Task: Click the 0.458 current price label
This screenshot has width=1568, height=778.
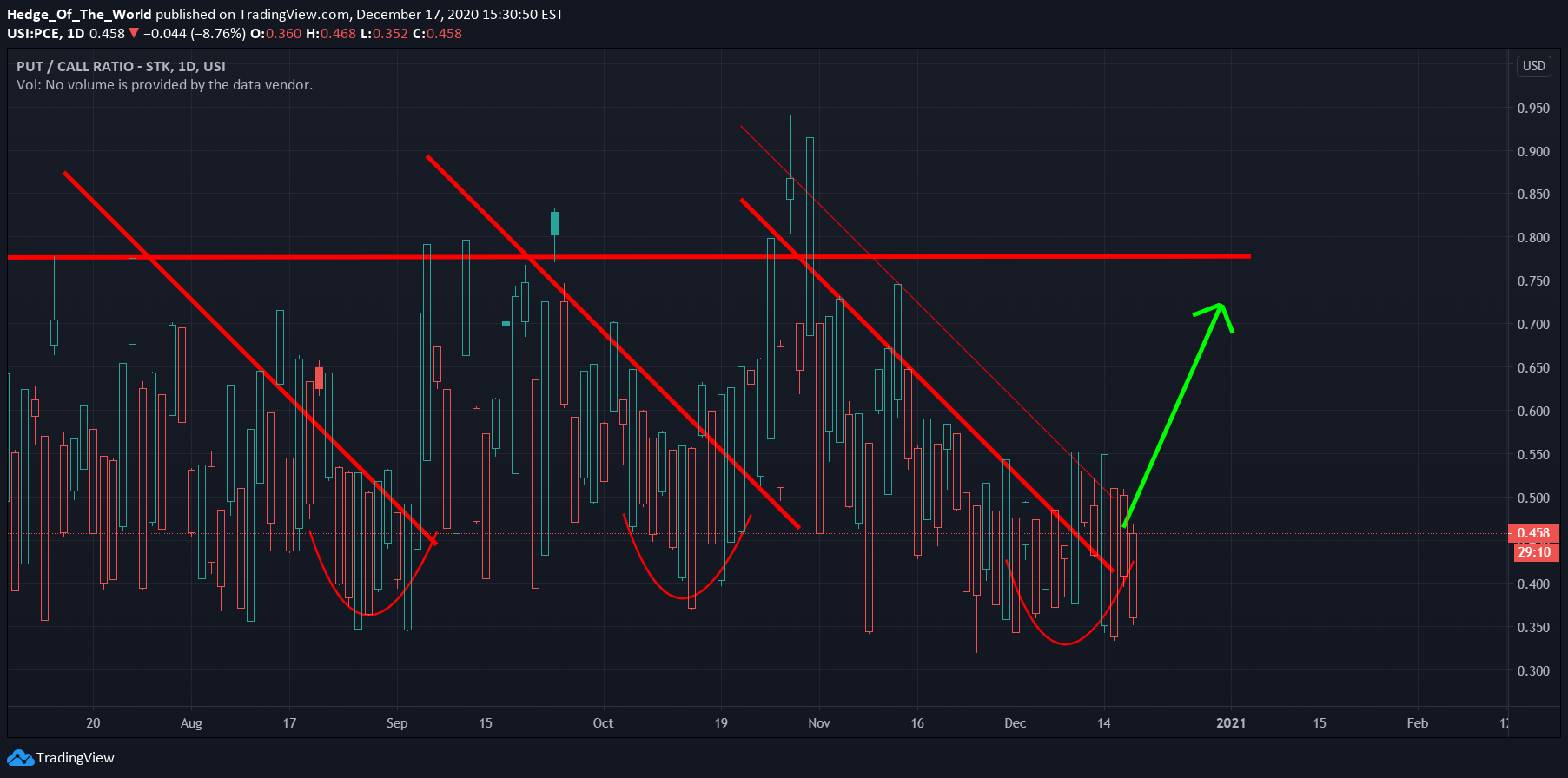Action: click(x=1533, y=533)
